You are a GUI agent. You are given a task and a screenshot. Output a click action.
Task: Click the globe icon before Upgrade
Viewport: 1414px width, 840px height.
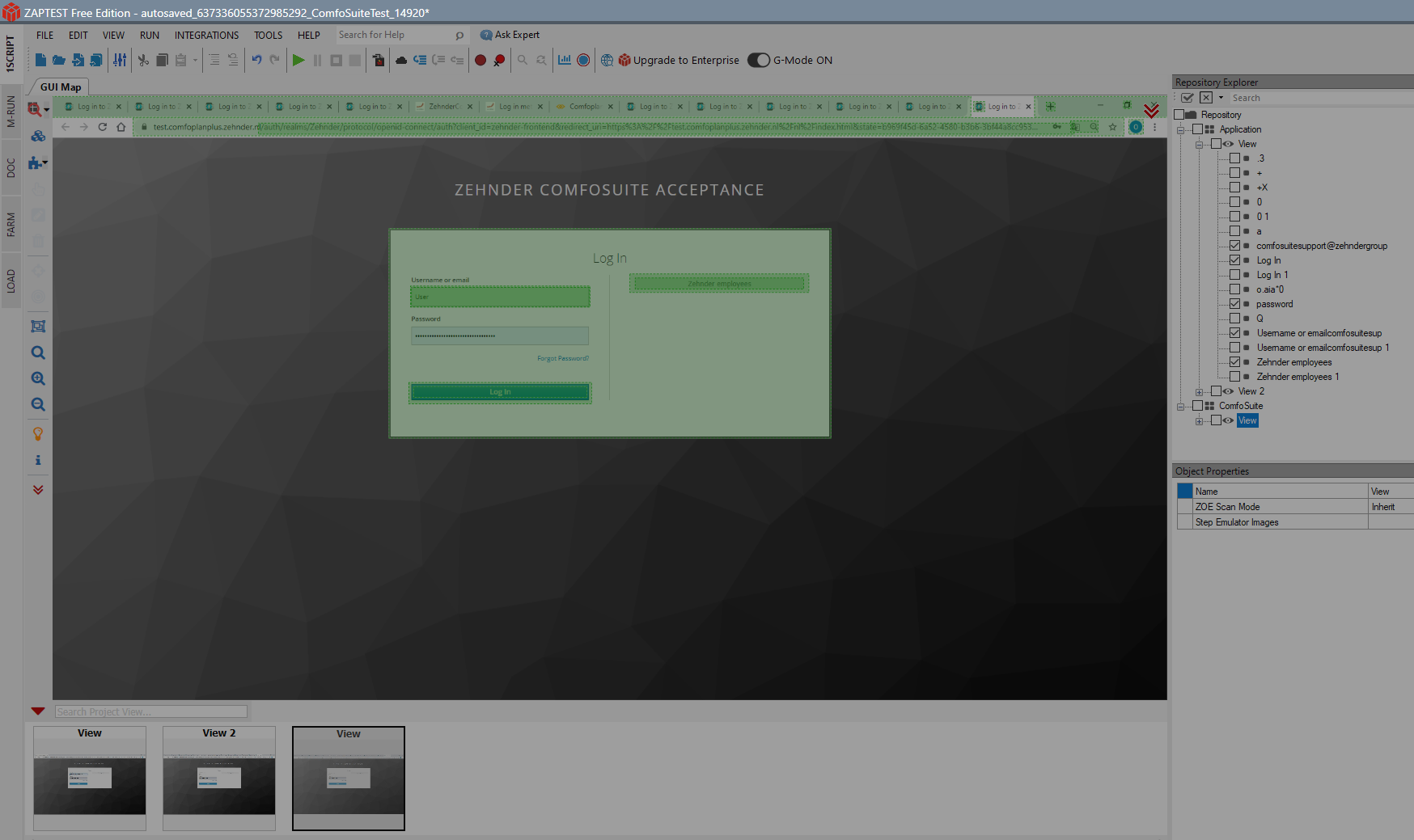tap(607, 60)
